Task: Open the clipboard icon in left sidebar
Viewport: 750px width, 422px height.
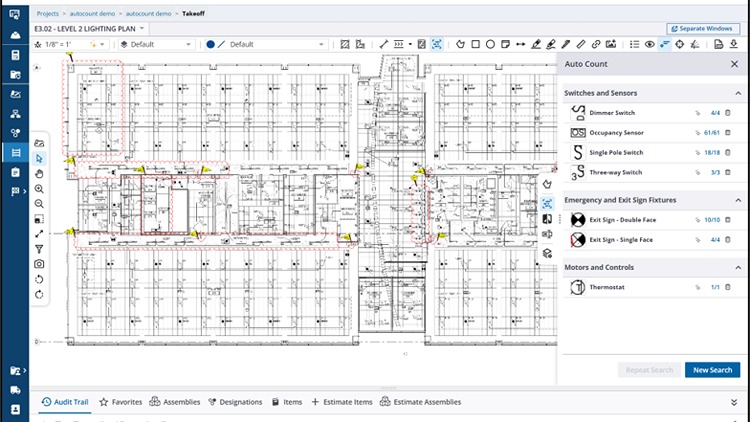Action: [x=15, y=172]
